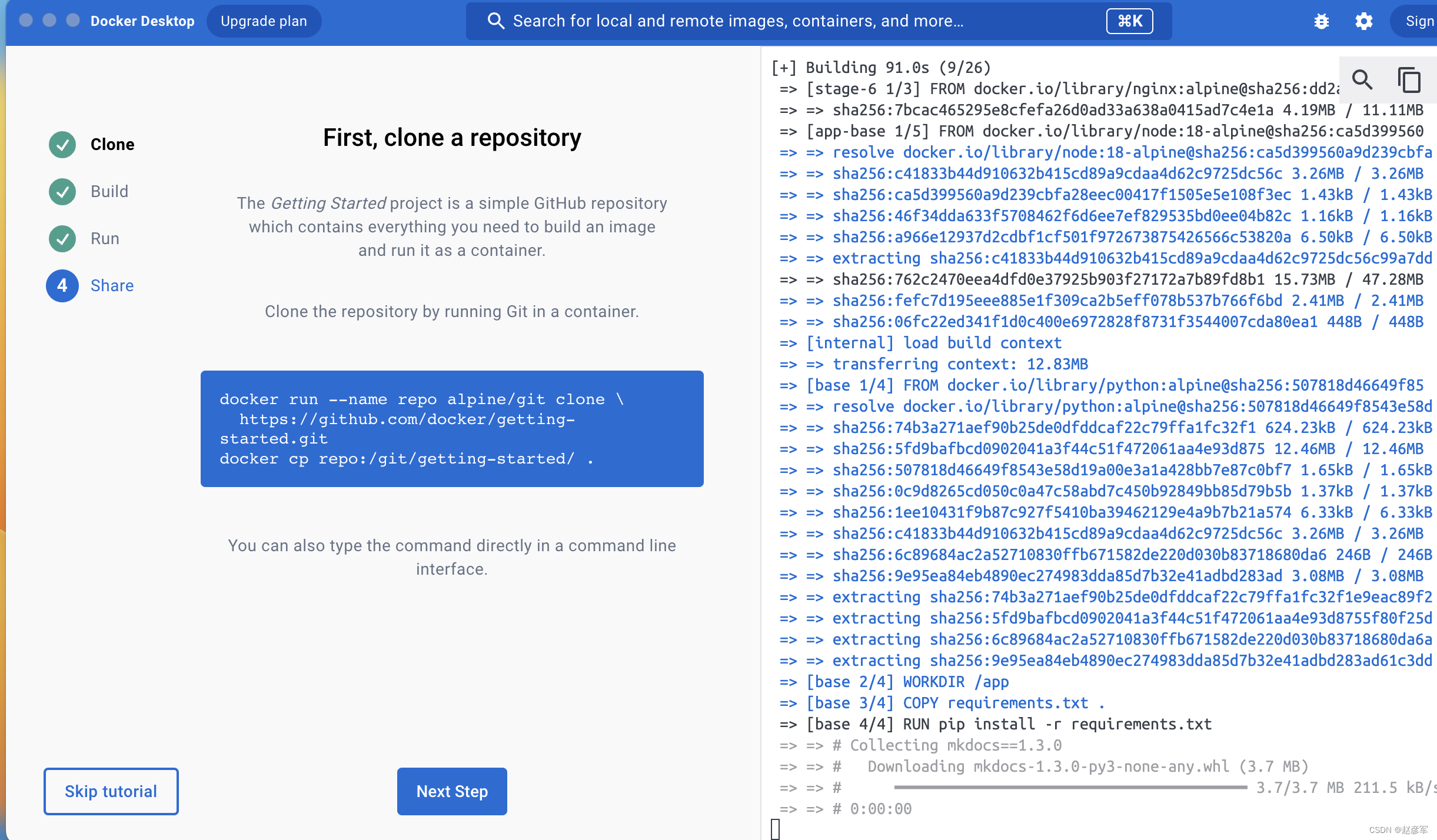Click the Build step in tutorial sidebar
The image size is (1437, 840).
pyautogui.click(x=108, y=190)
